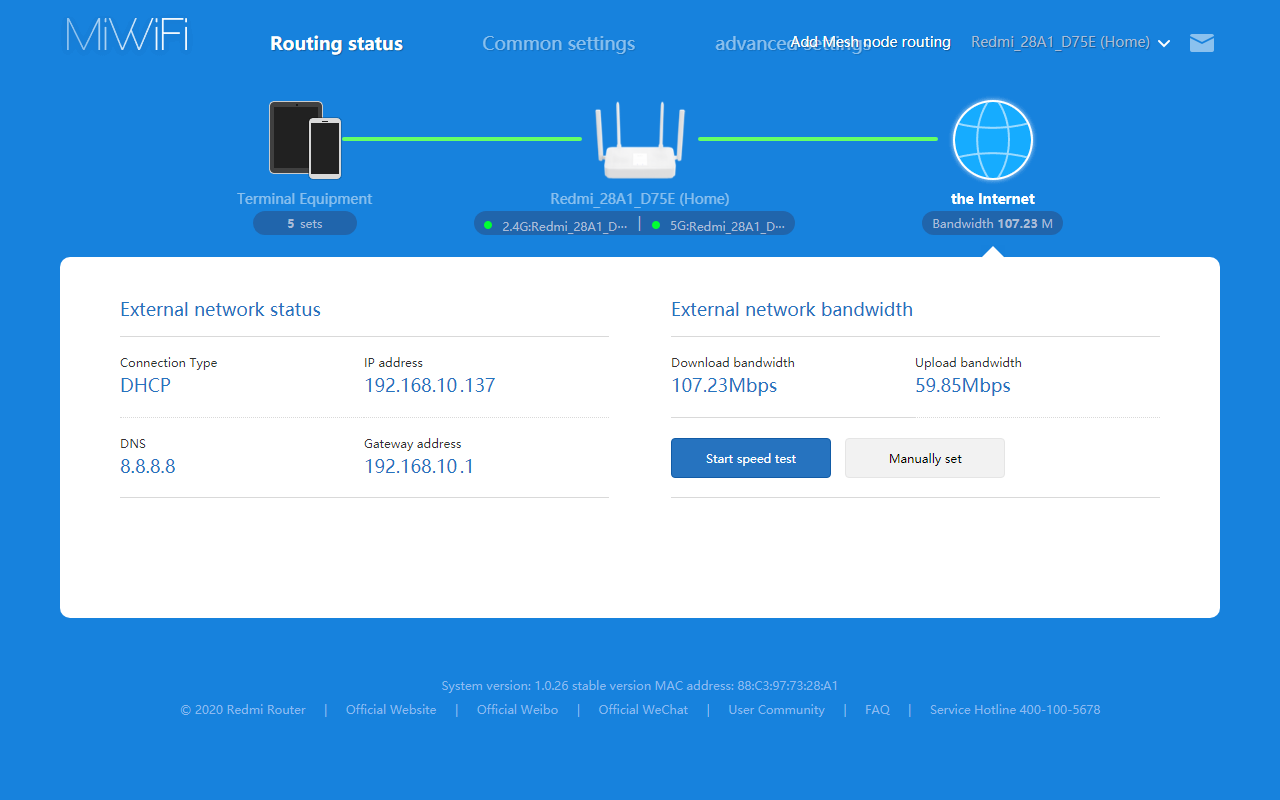The height and width of the screenshot is (800, 1280).
Task: Visit the User Community link
Action: 777,710
